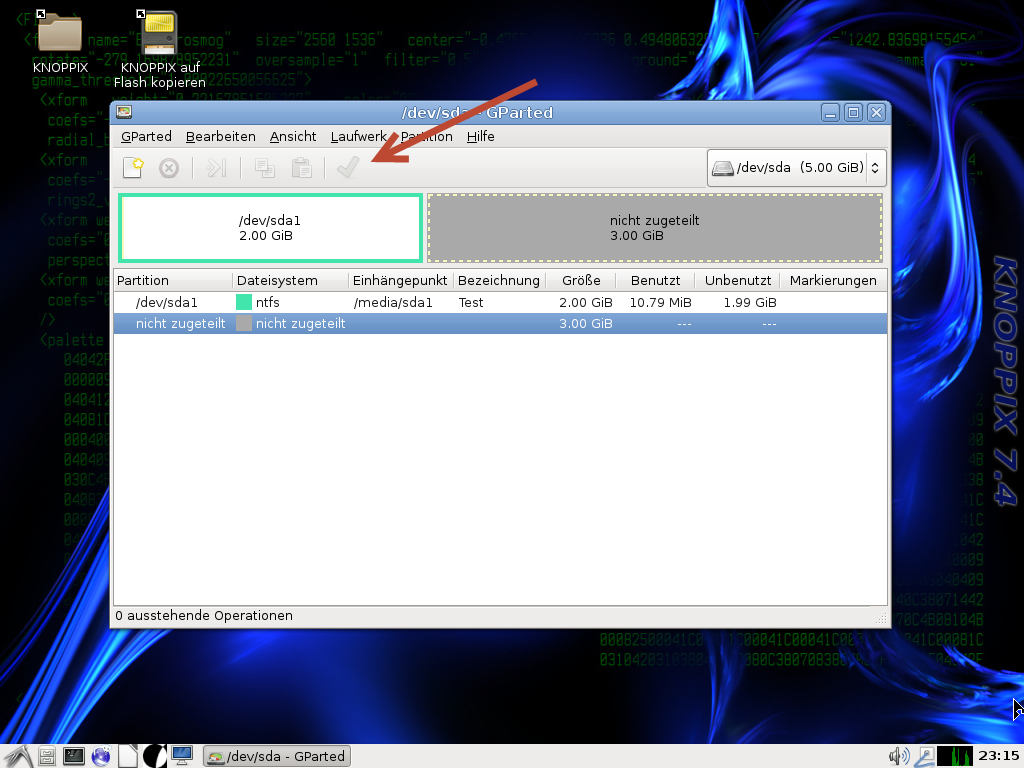The height and width of the screenshot is (768, 1024).
Task: Launch the LibreOffice document icon in the taskbar
Action: pos(127,756)
